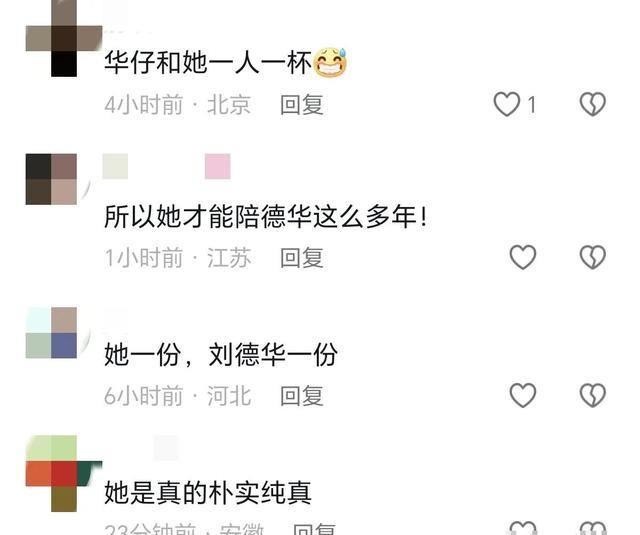Like the comment 她一份，刘德华一份
640x535 pixels.
pos(523,395)
